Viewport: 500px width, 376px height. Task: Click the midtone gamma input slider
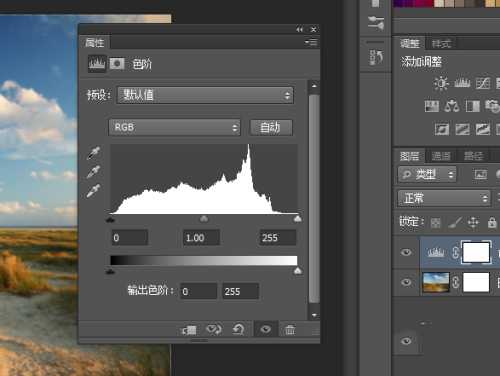click(x=204, y=219)
